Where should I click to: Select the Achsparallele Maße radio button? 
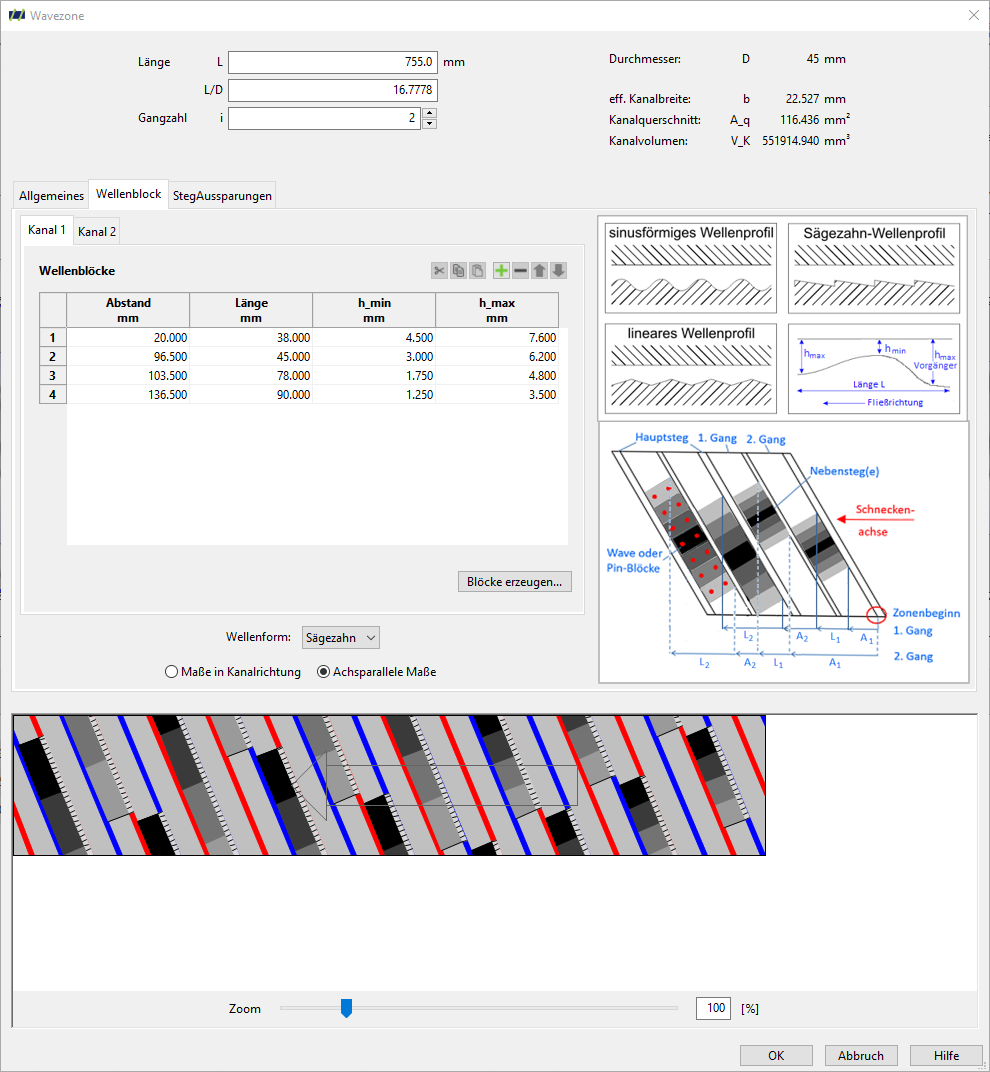323,672
